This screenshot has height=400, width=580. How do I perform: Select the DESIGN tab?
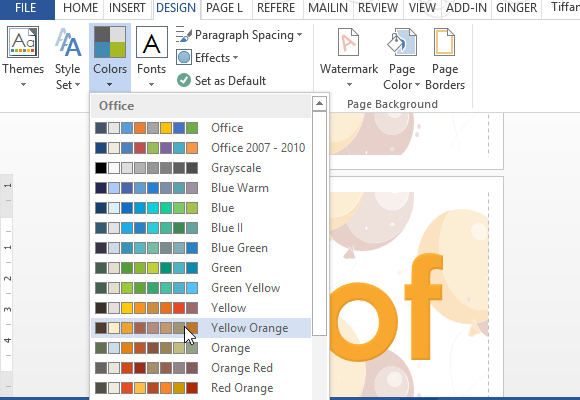[176, 8]
